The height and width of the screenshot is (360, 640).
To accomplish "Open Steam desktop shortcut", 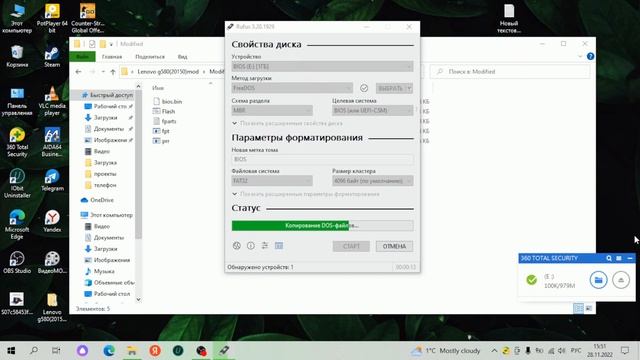I will [x=52, y=57].
